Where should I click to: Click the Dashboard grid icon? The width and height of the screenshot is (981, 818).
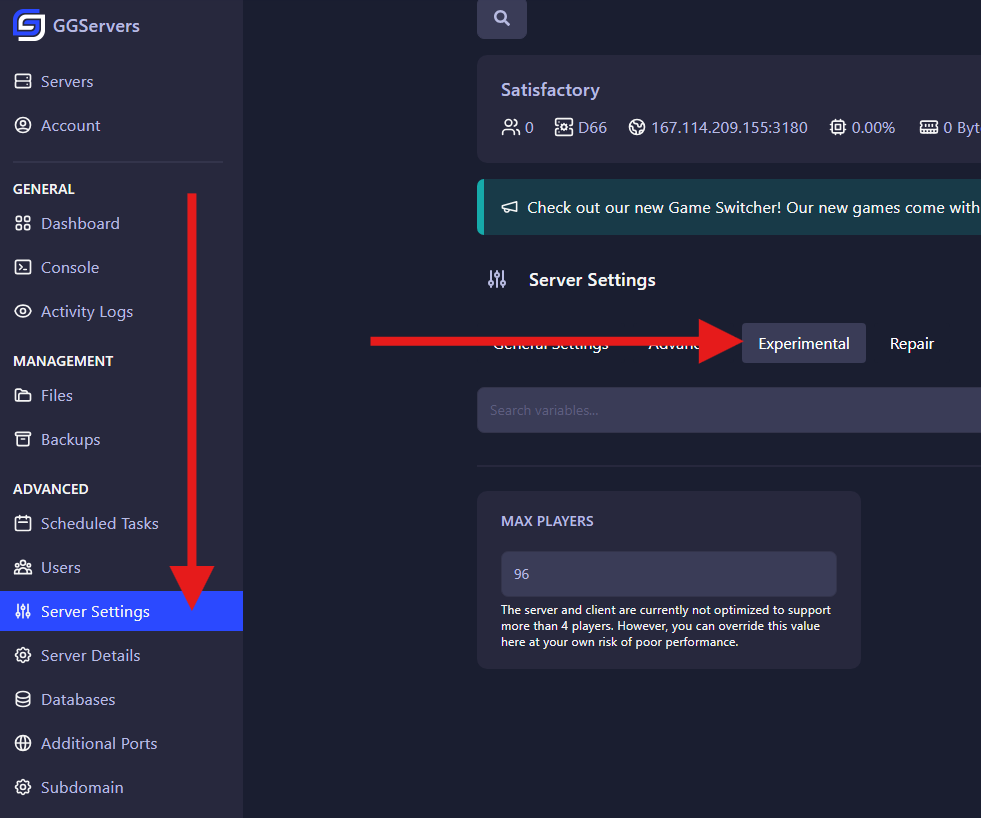pyautogui.click(x=23, y=224)
